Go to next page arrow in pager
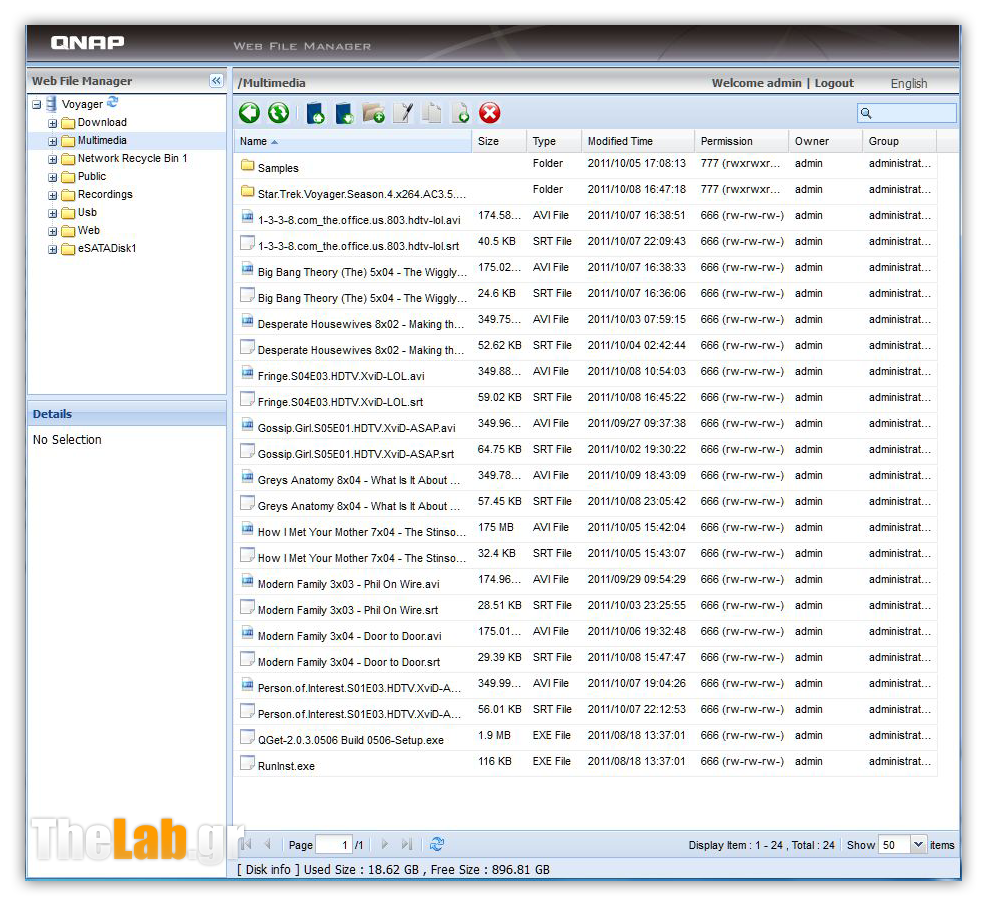 click(385, 844)
